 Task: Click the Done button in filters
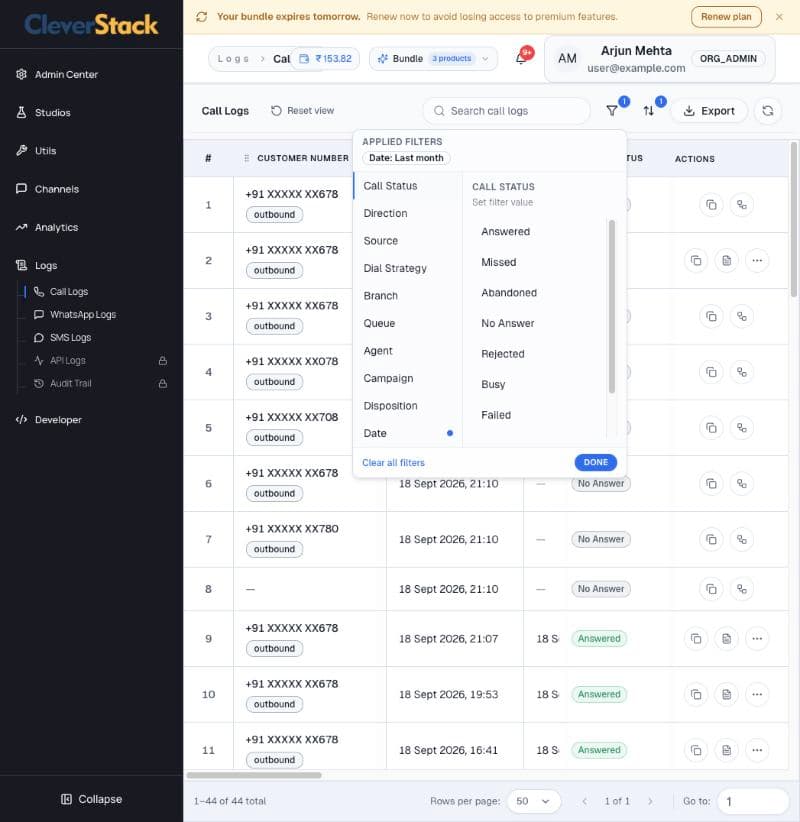[x=596, y=462]
